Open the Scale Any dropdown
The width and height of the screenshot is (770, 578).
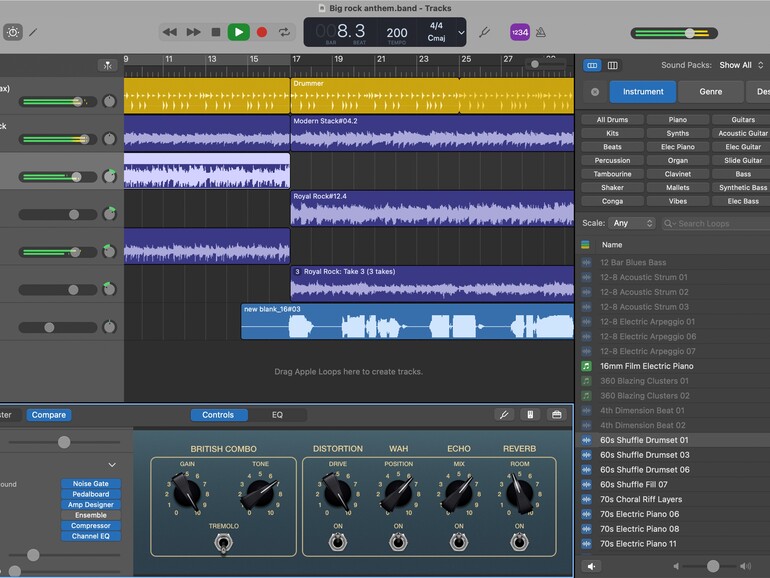click(632, 223)
